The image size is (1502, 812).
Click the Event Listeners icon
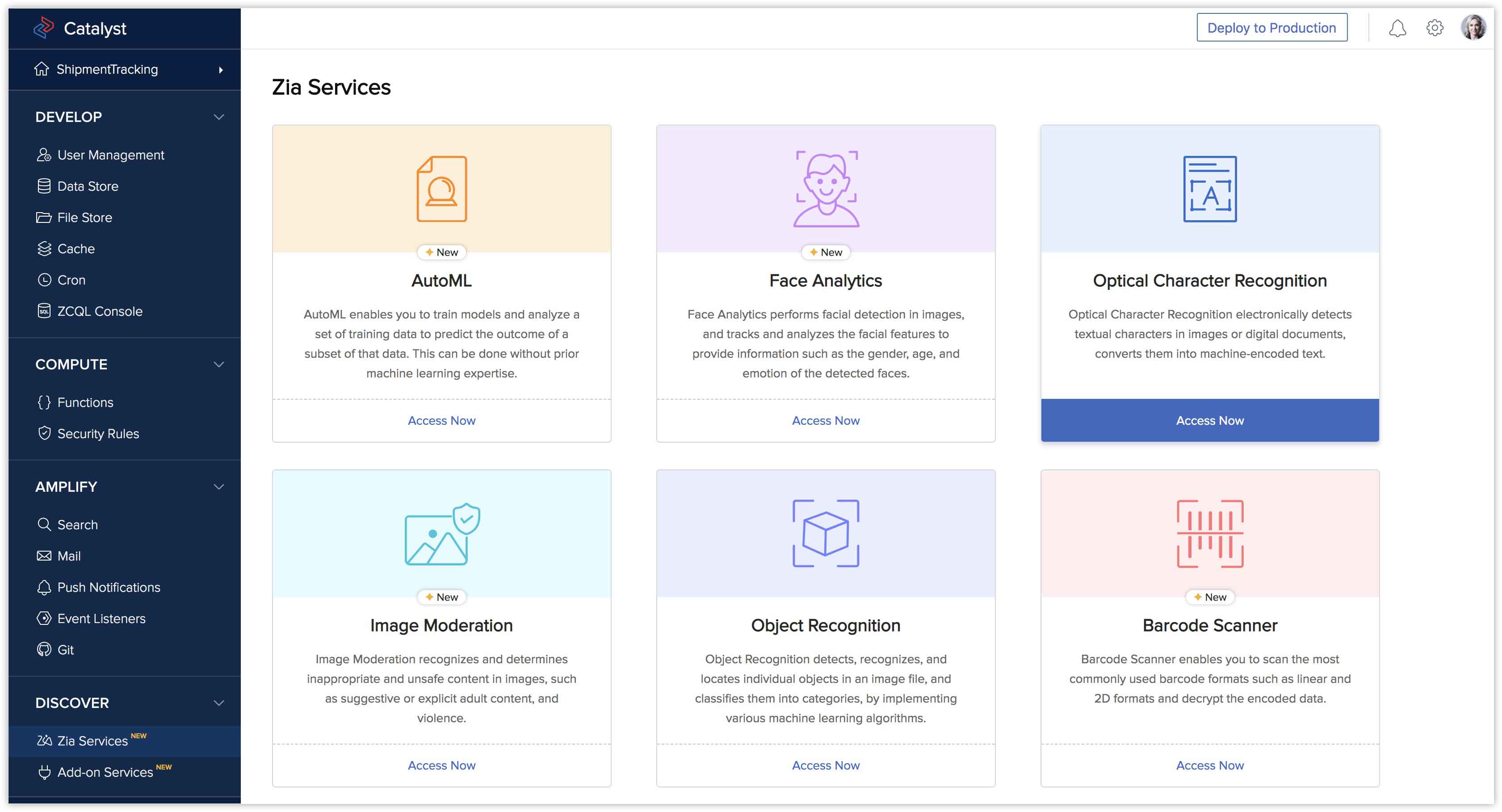click(x=44, y=619)
